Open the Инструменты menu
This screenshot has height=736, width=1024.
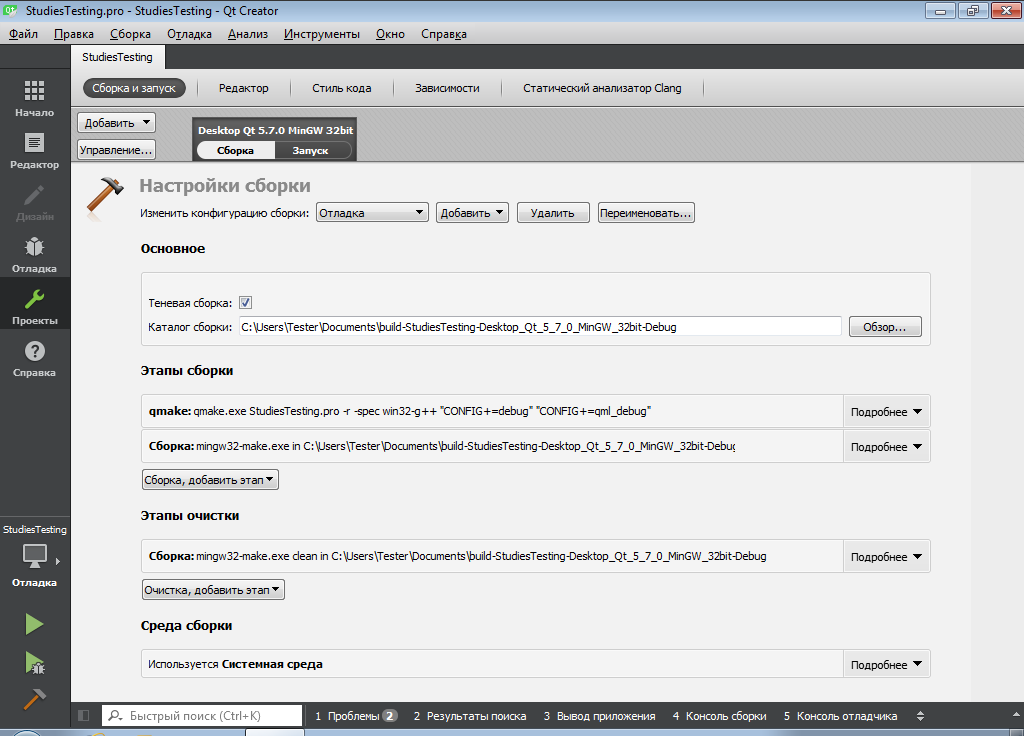(x=322, y=34)
